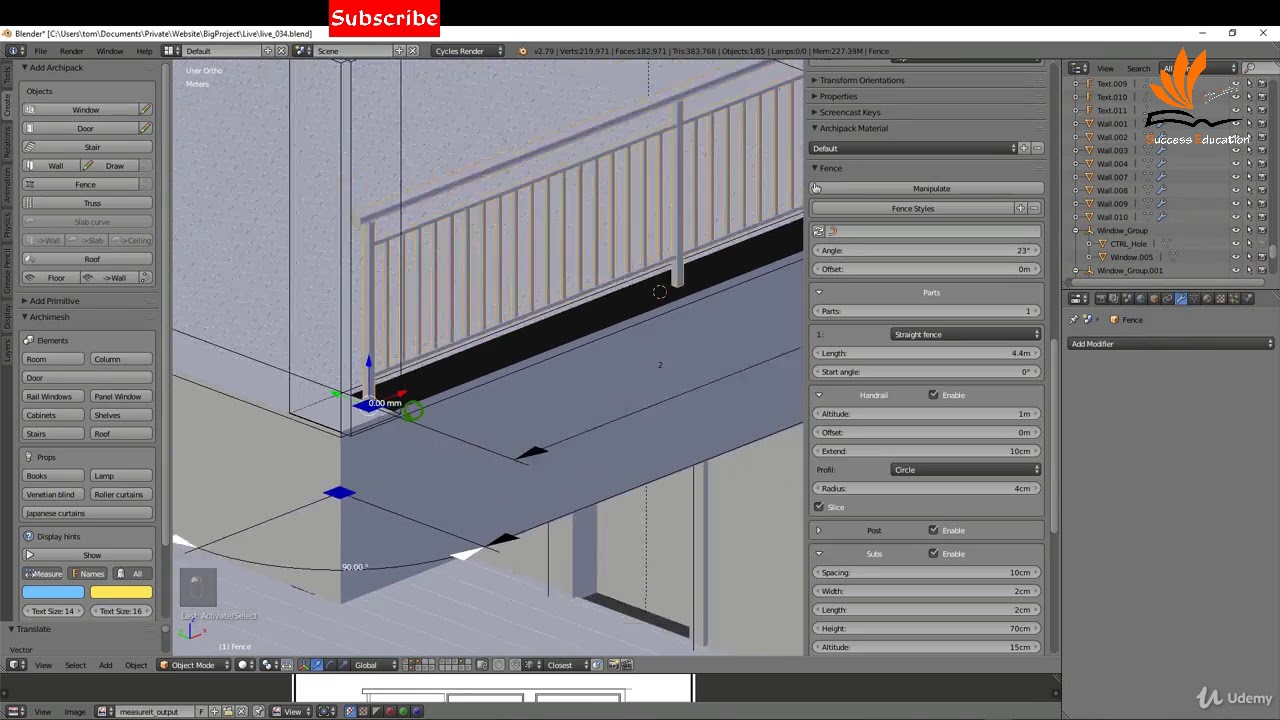Open the Circle profile dropdown
The width and height of the screenshot is (1280, 720).
tap(966, 470)
